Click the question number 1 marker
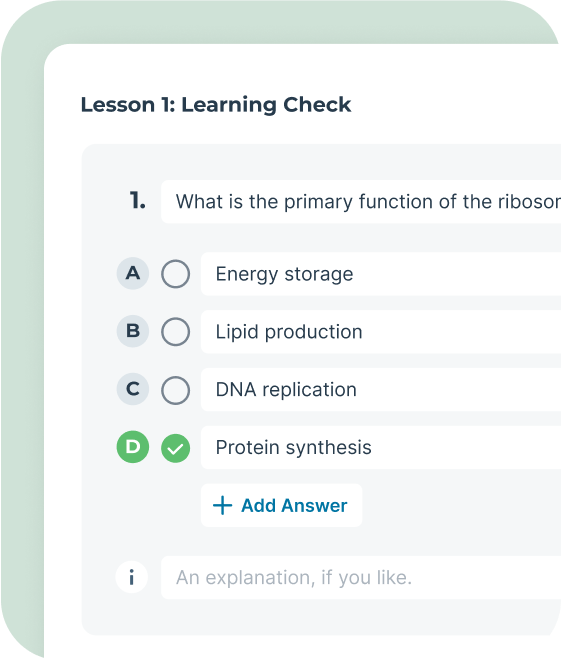Image resolution: width=561 pixels, height=661 pixels. 137,200
